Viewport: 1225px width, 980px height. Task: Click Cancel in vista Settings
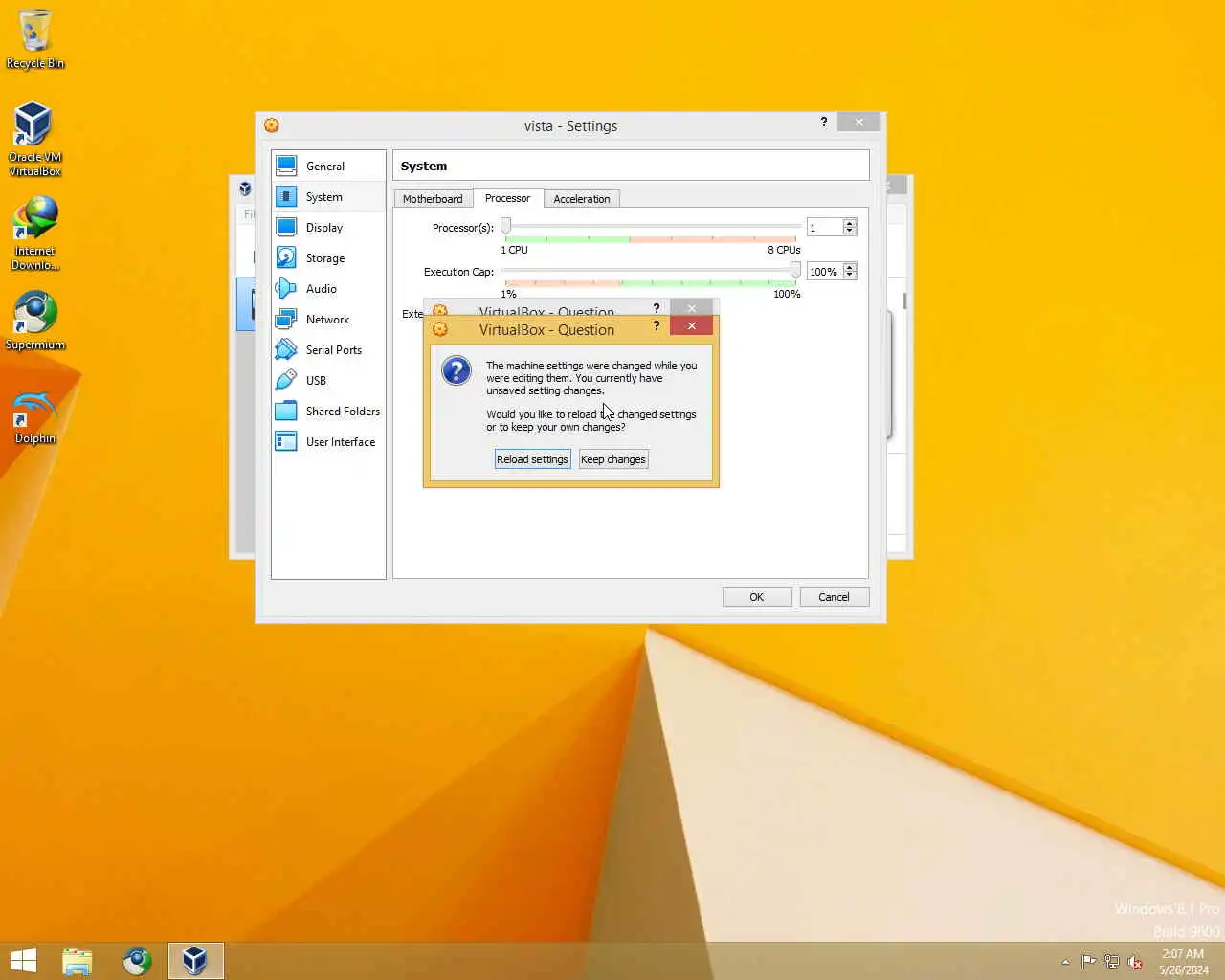(x=834, y=597)
